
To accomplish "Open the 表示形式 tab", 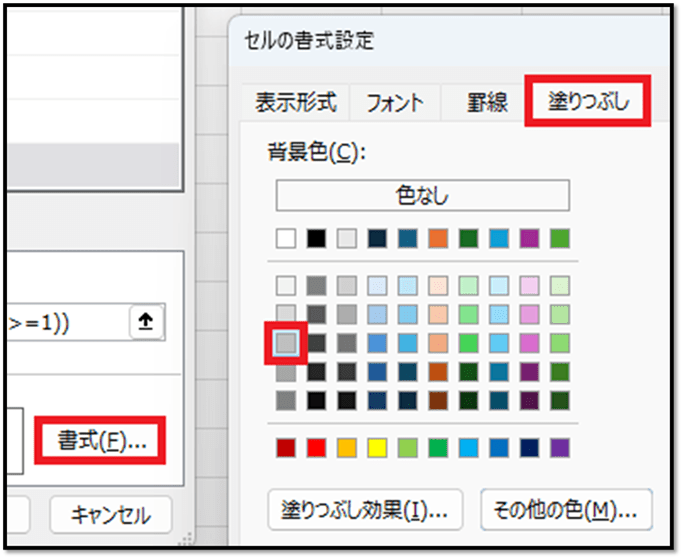I will [295, 102].
